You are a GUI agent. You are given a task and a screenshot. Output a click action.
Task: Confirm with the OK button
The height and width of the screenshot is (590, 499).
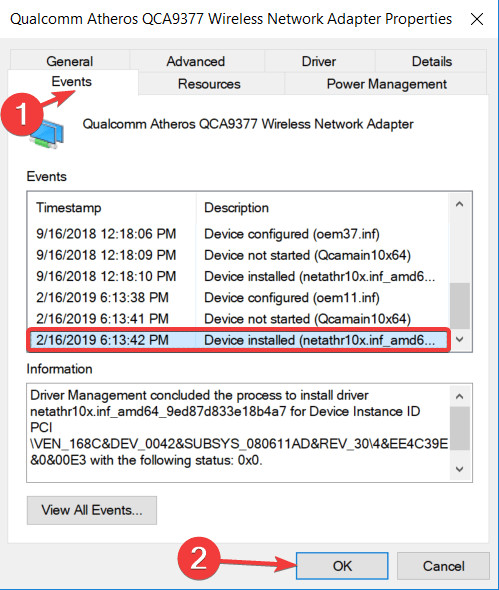342,566
